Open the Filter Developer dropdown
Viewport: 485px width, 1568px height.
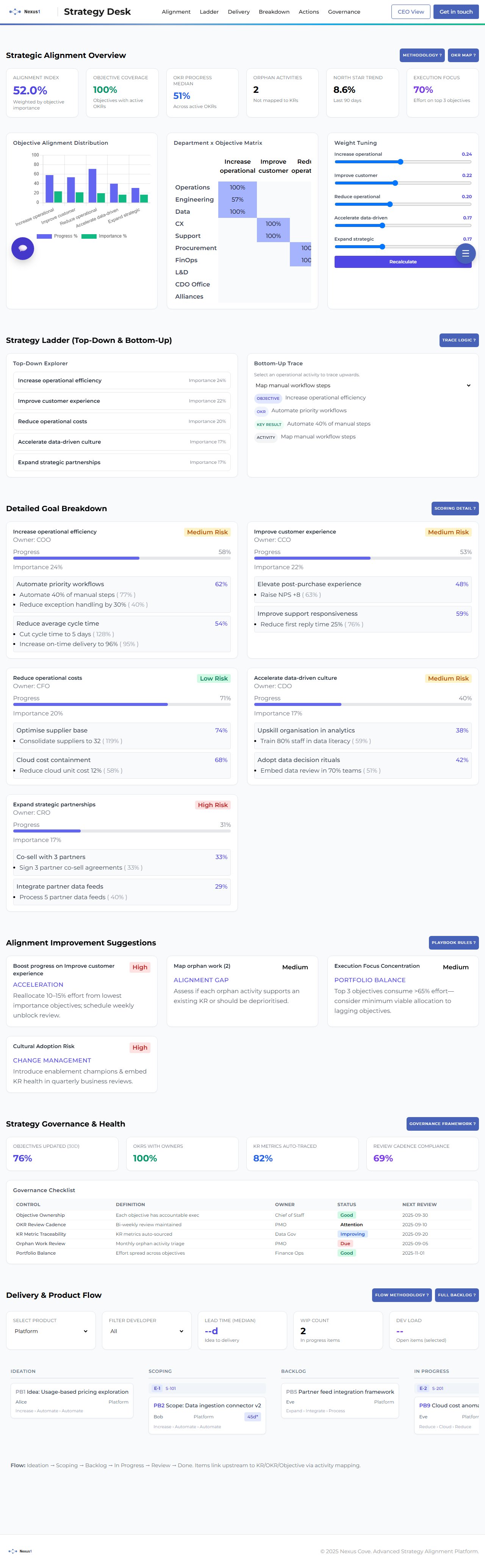point(147,1331)
